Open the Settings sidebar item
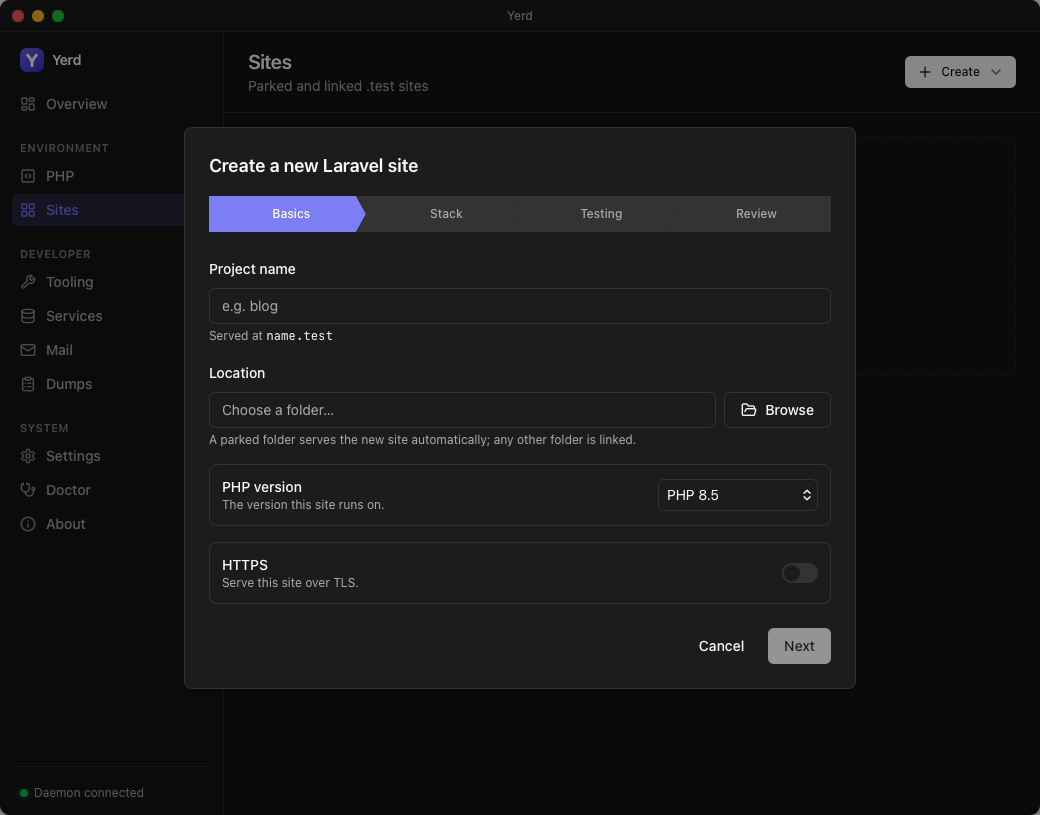Screen dimensions: 1040x815 [111, 456]
